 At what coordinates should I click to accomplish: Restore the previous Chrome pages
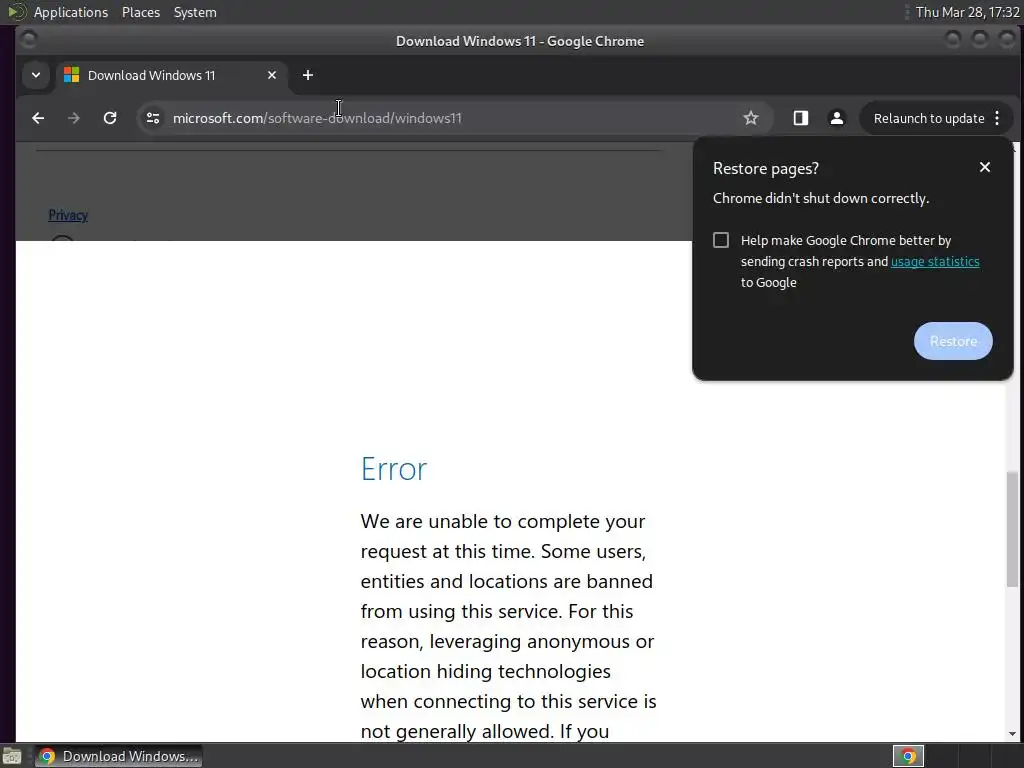pyautogui.click(x=953, y=341)
